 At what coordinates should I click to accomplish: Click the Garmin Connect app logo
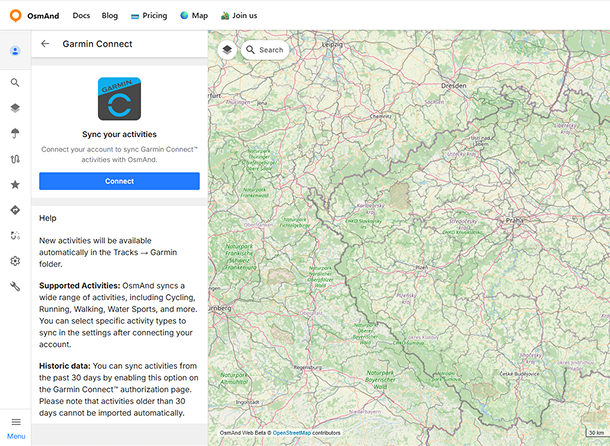119,99
